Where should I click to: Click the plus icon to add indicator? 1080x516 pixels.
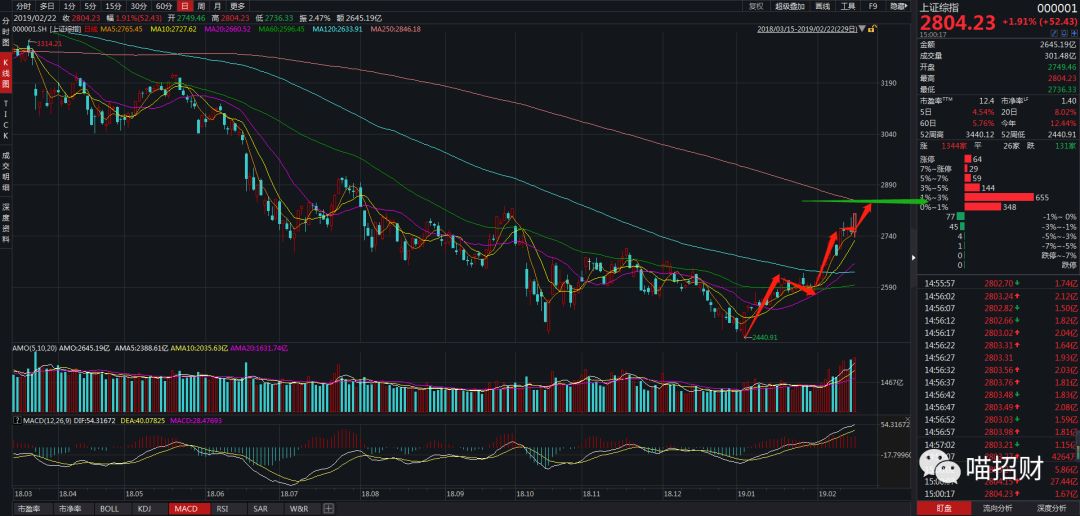tap(328, 508)
